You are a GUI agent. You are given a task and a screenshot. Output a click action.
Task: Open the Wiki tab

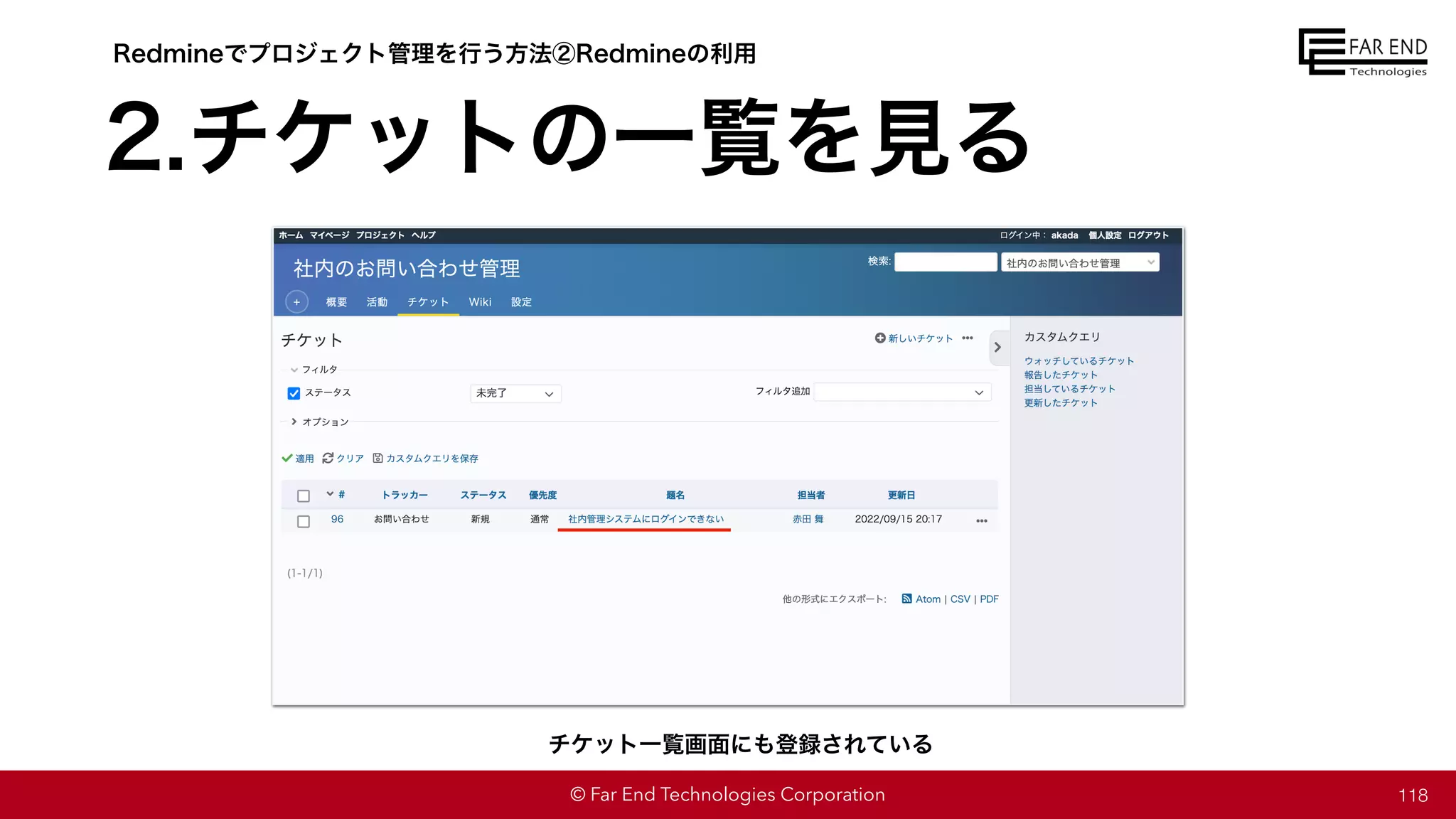click(480, 302)
